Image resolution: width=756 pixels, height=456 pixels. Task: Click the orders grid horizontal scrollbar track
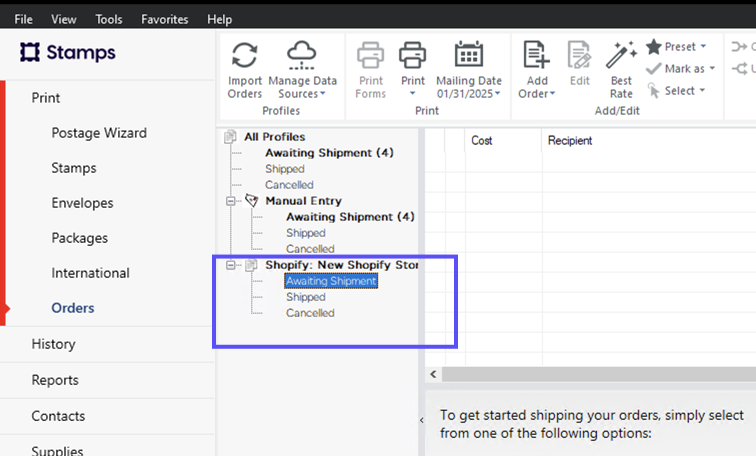[599, 374]
